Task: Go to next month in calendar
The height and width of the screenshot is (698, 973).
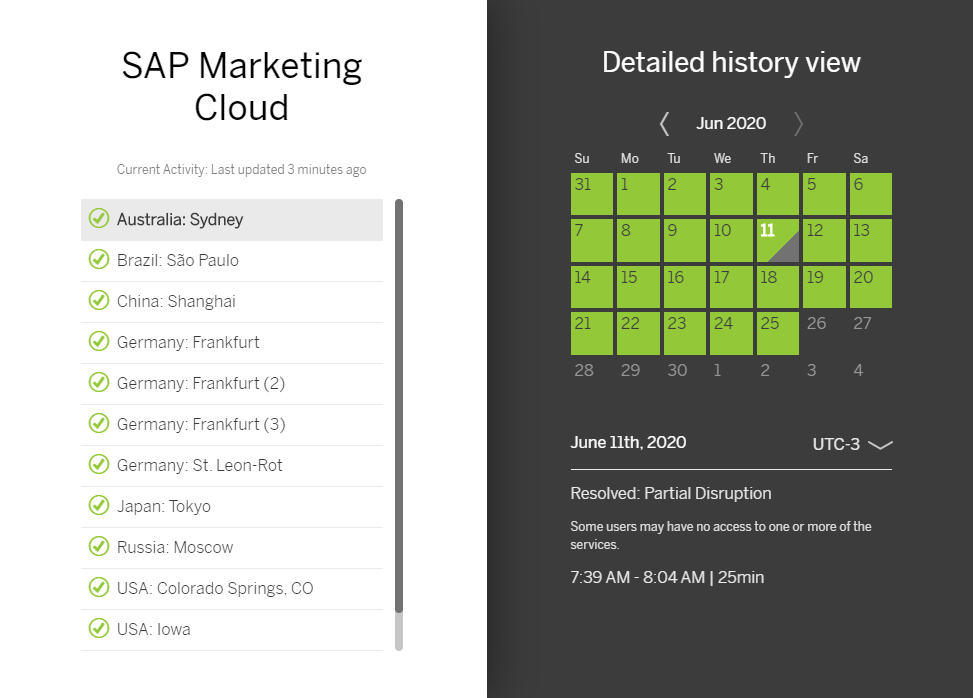Action: (798, 123)
